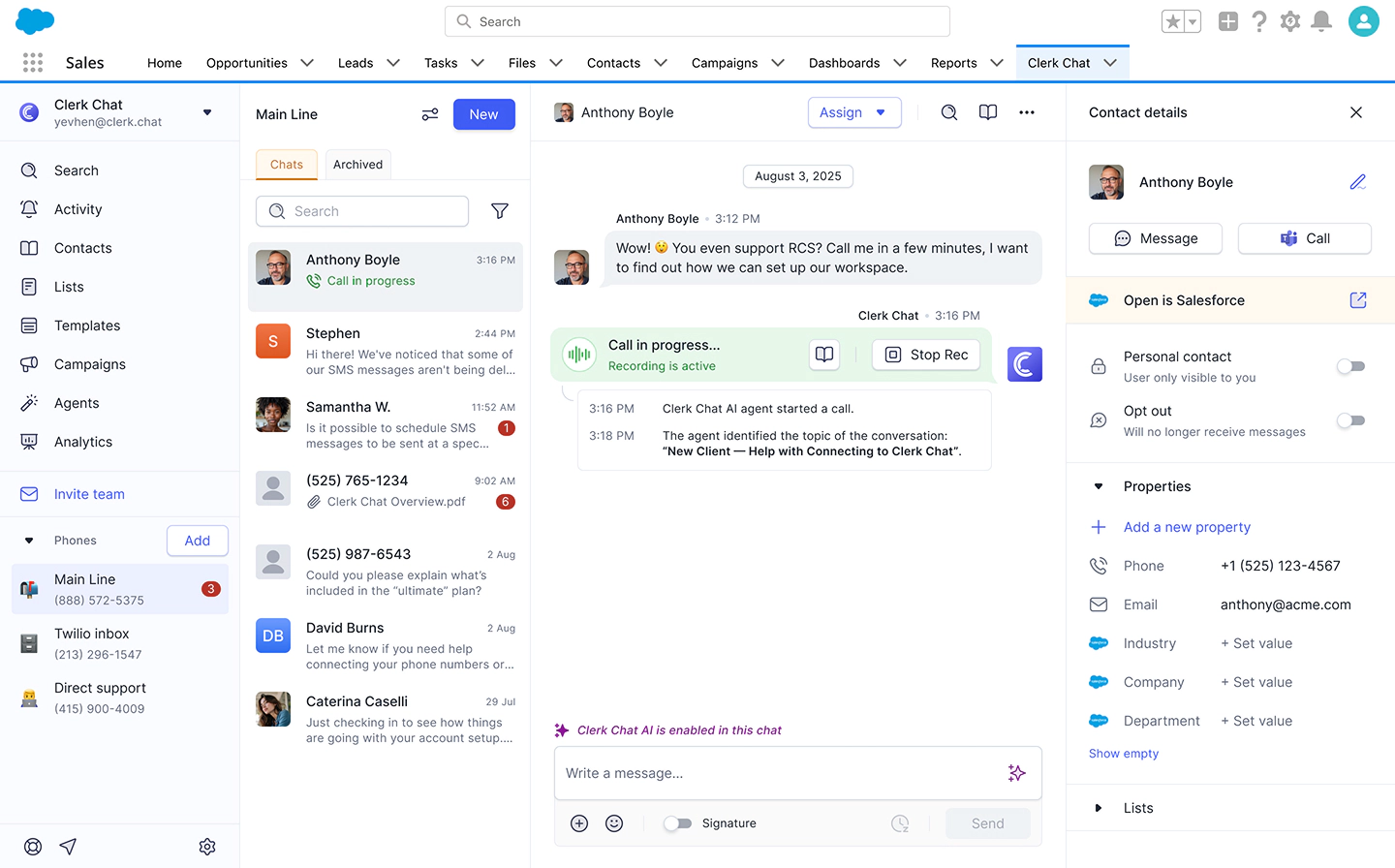This screenshot has height=868, width=1395.
Task: Open the support lifebuoy icon at bottom
Action: (x=33, y=847)
